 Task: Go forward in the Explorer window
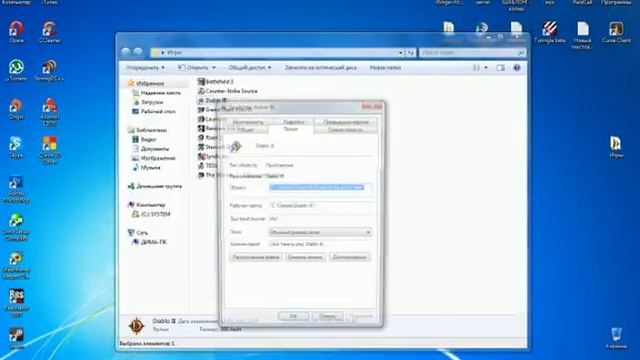[138, 52]
